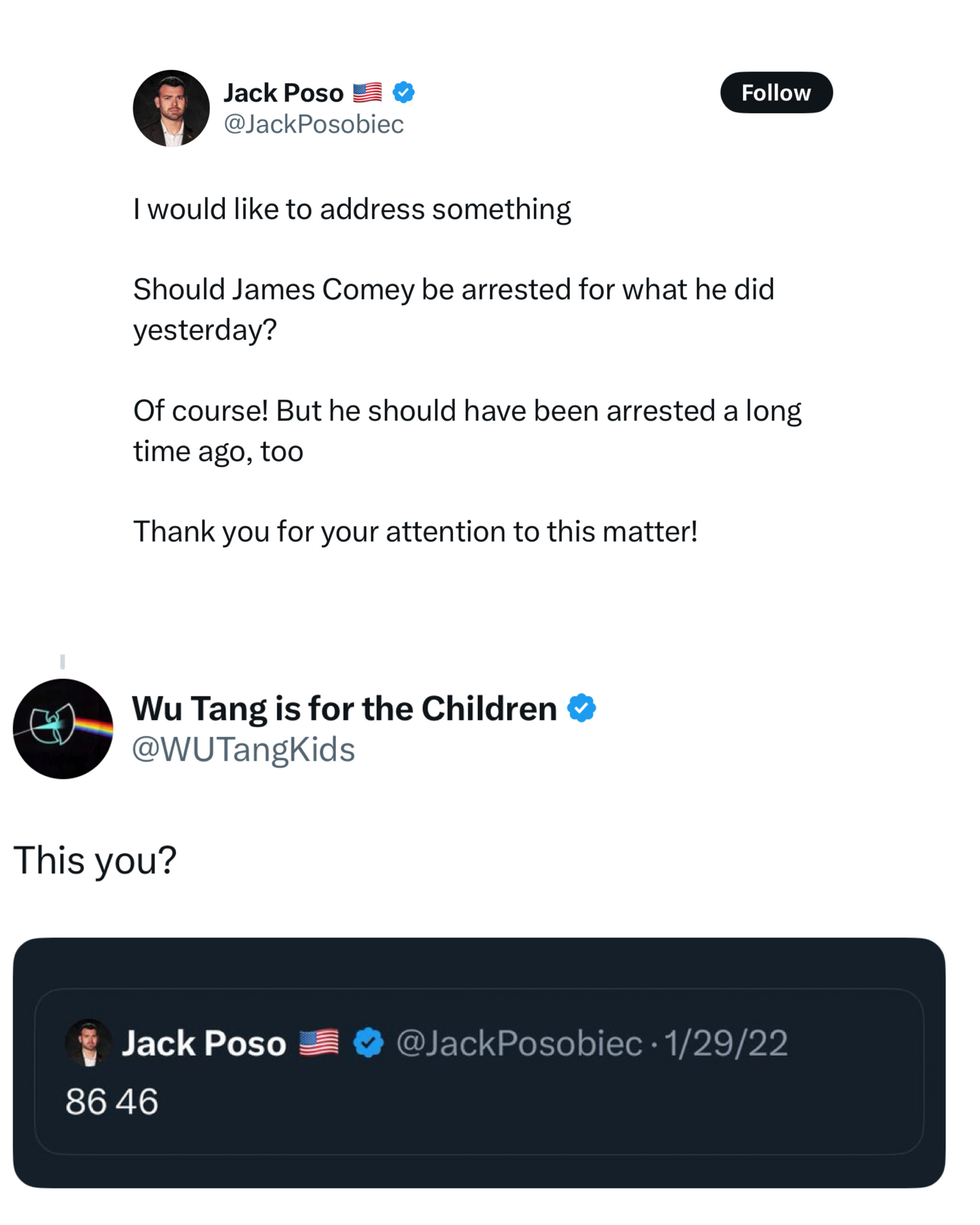The image size is (980, 1225).
Task: Click the Jack Poso name in the quoted tweet
Action: click(204, 1042)
